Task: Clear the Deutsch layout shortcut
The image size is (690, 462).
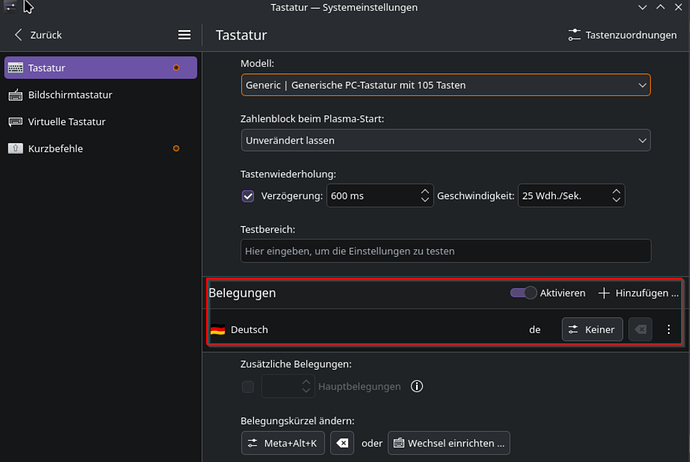Action: pyautogui.click(x=640, y=330)
